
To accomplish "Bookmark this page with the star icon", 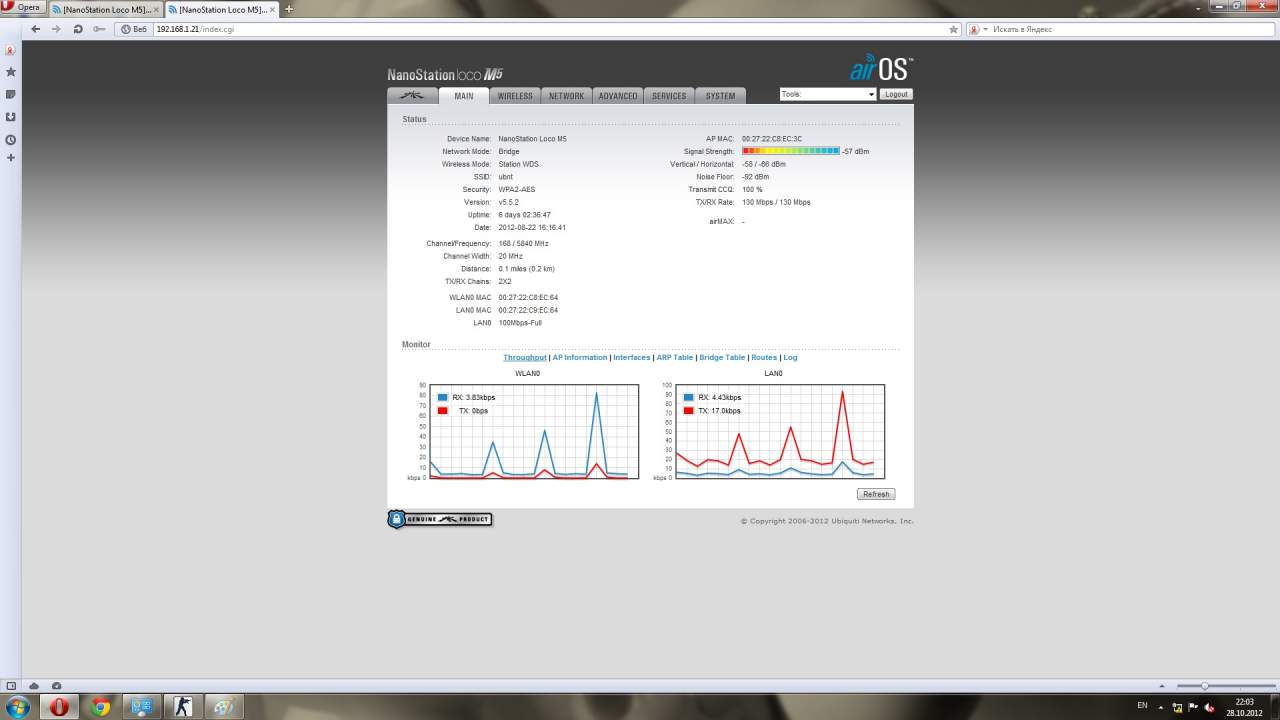I will point(954,29).
